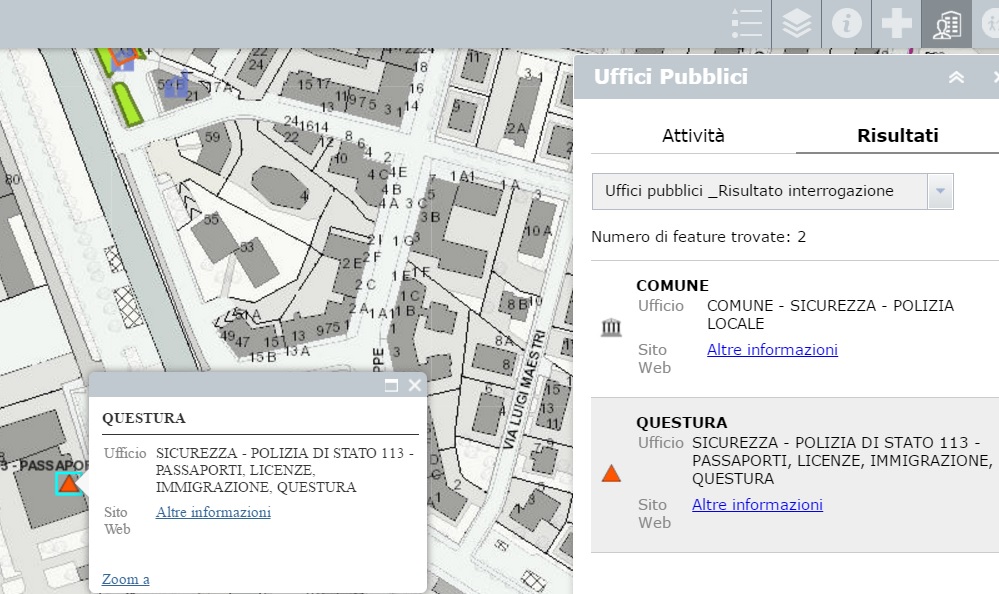Click the orange triangle marker on map
Viewport: 999px width, 594px height.
coord(68,484)
